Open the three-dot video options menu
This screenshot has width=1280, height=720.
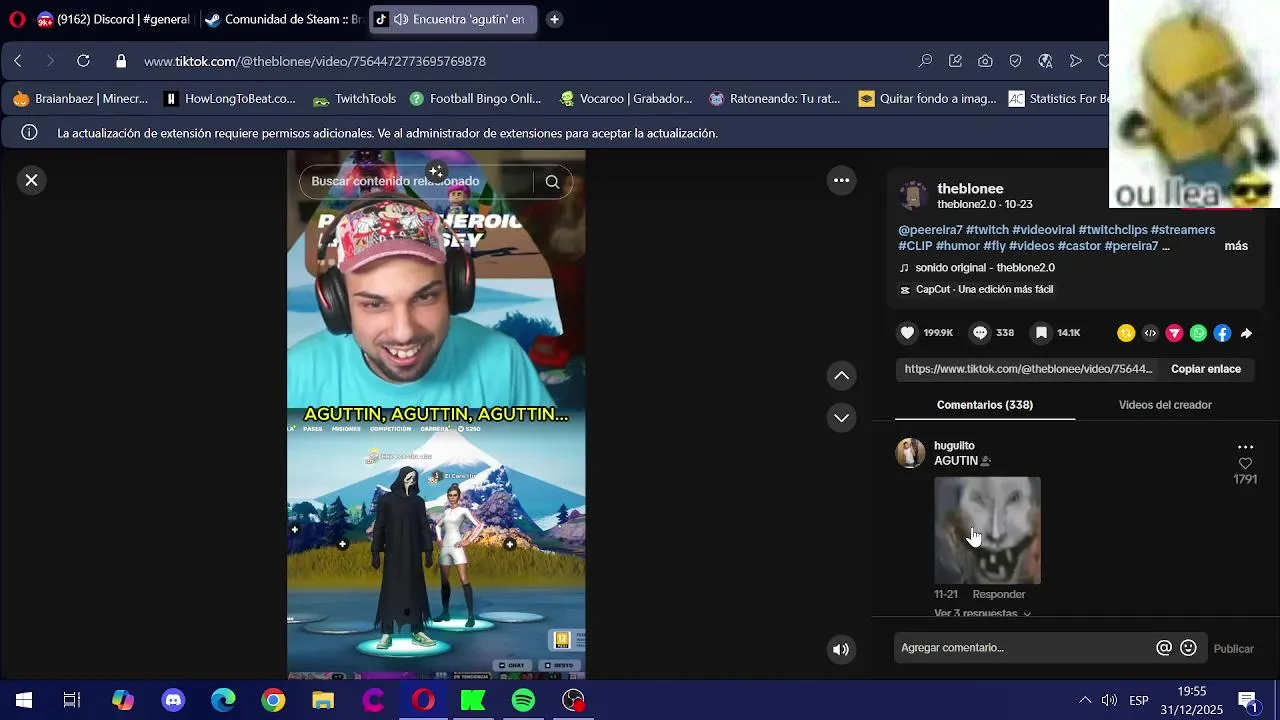(x=841, y=180)
